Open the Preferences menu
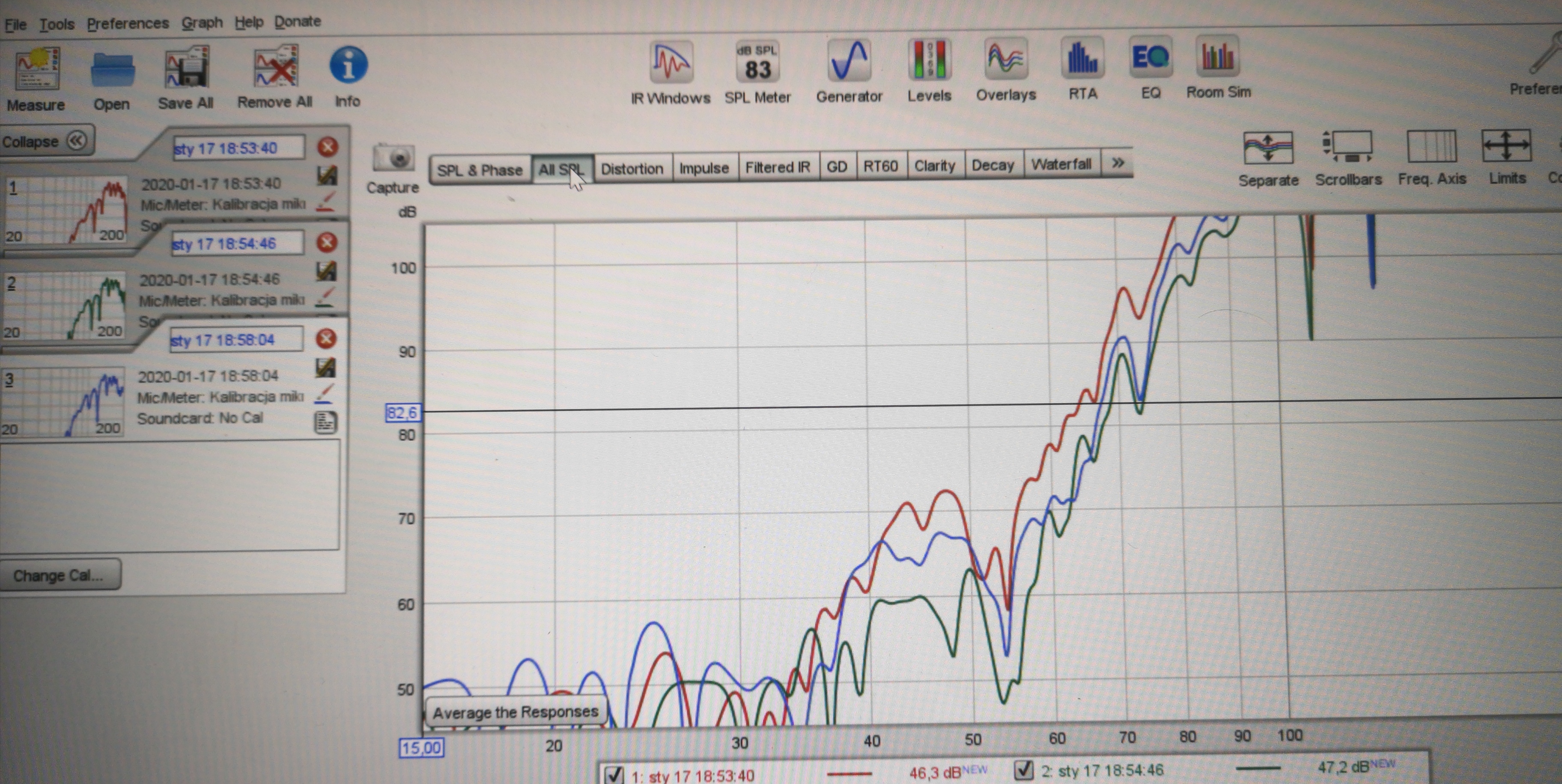Image resolution: width=1562 pixels, height=784 pixels. coord(127,24)
